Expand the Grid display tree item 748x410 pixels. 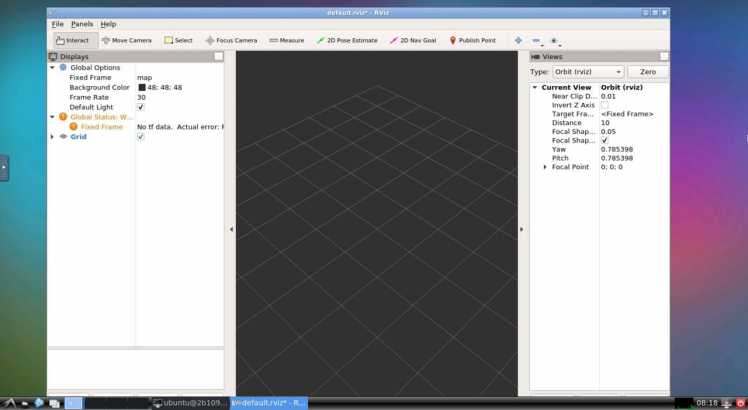tap(52, 137)
